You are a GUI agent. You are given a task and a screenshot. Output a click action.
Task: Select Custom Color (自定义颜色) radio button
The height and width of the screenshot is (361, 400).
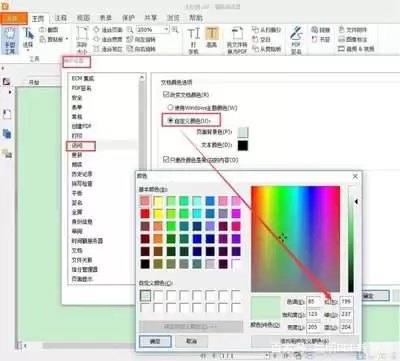pyautogui.click(x=170, y=120)
